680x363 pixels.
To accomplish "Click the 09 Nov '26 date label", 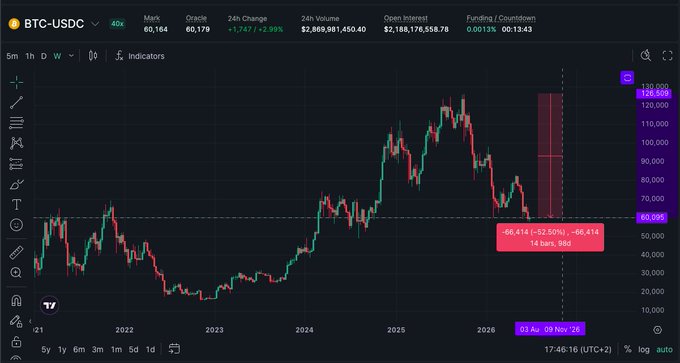I will (x=562, y=329).
